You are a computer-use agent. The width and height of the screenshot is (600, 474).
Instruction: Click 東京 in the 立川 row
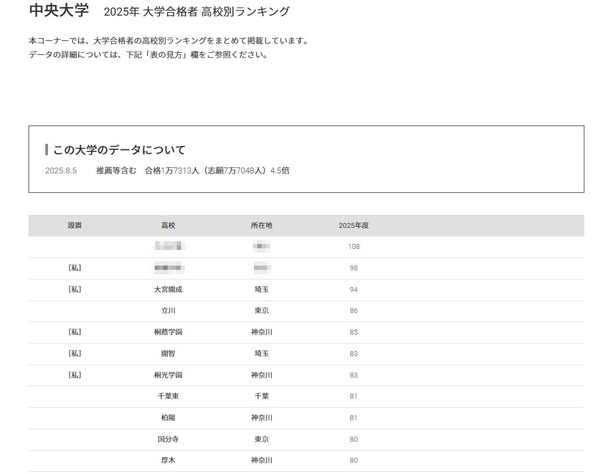click(x=262, y=311)
